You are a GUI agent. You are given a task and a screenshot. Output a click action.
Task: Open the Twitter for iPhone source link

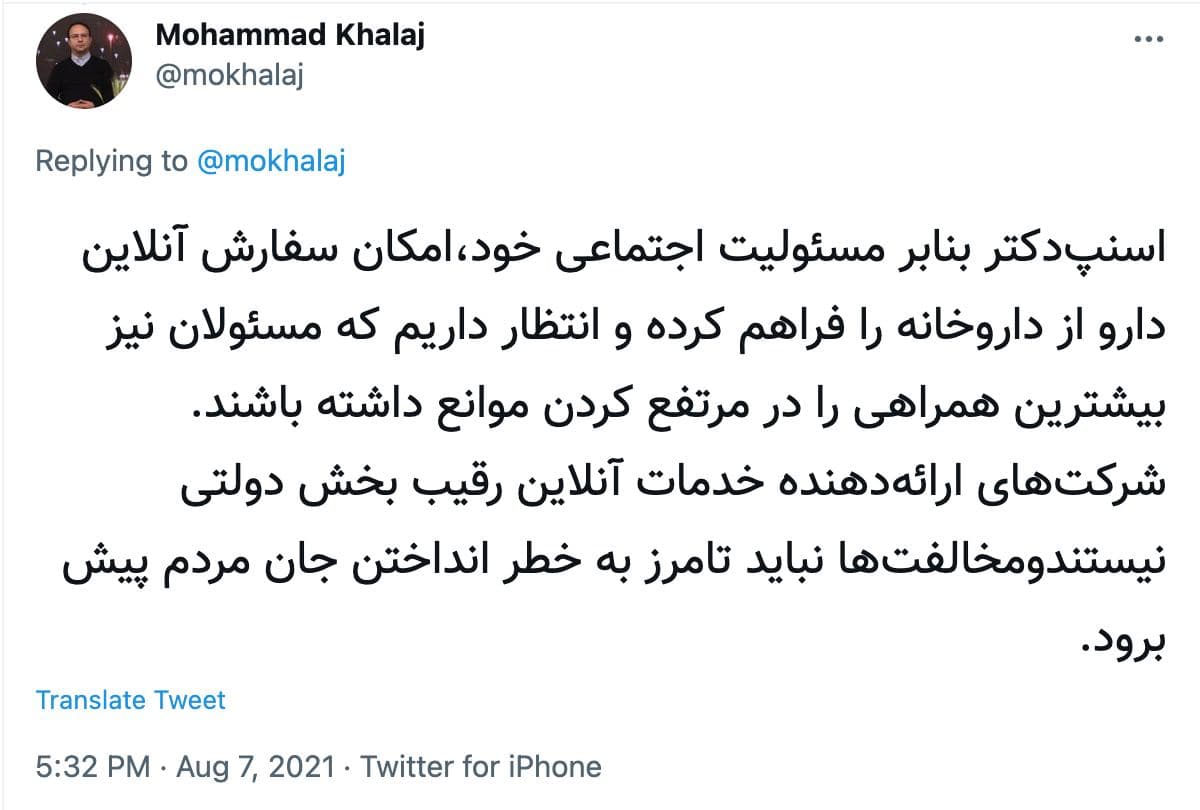tap(481, 767)
